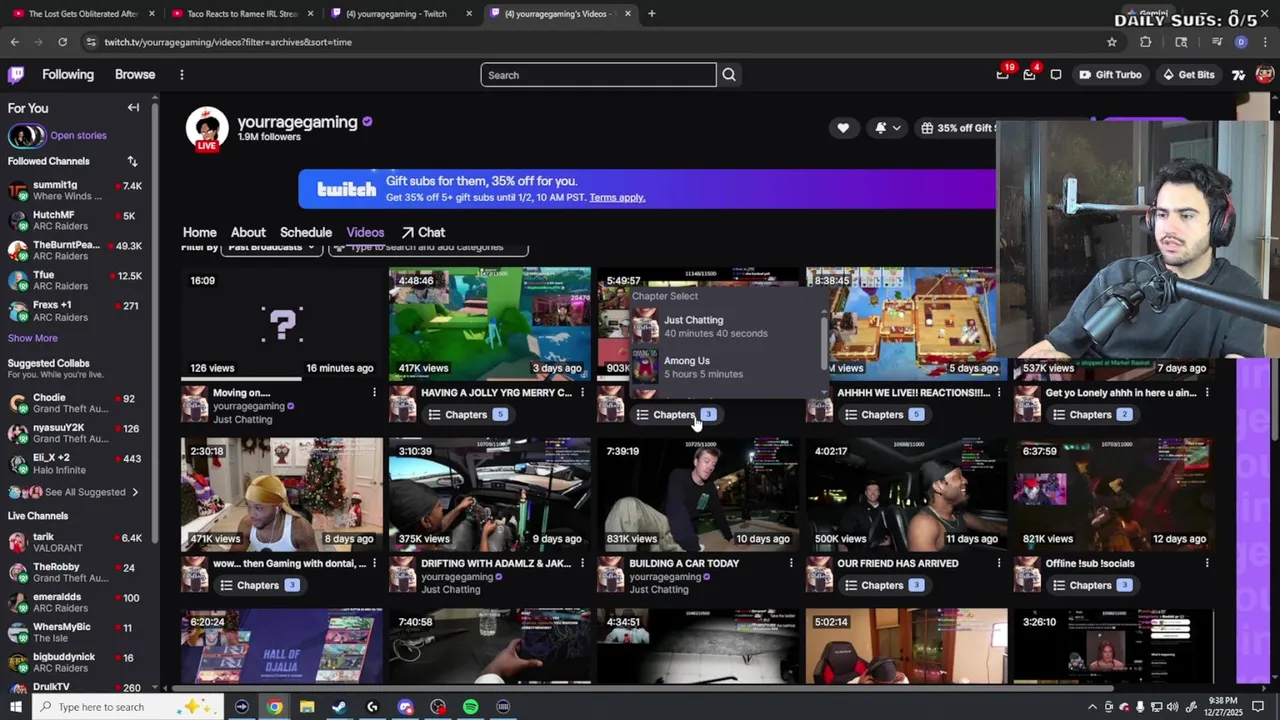Open tarik VALORANT live channel
Viewport: 1280px width, 720px height.
pyautogui.click(x=75, y=542)
